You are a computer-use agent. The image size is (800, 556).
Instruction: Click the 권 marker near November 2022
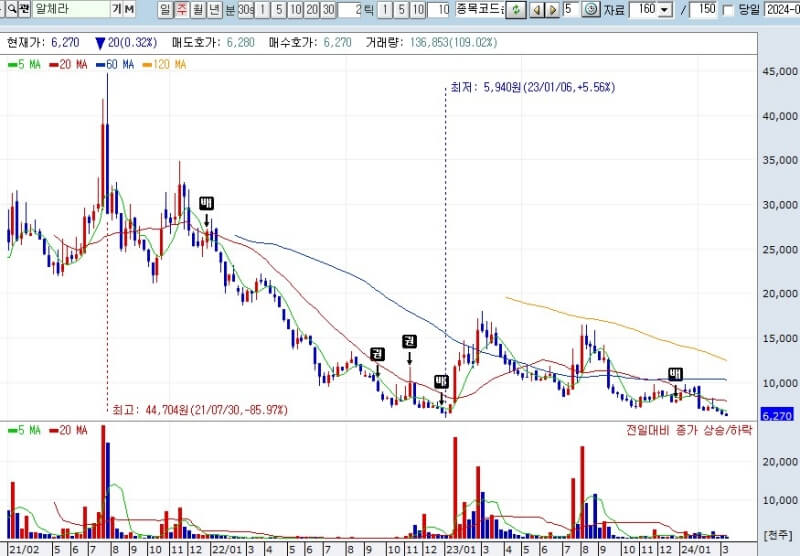[x=409, y=341]
